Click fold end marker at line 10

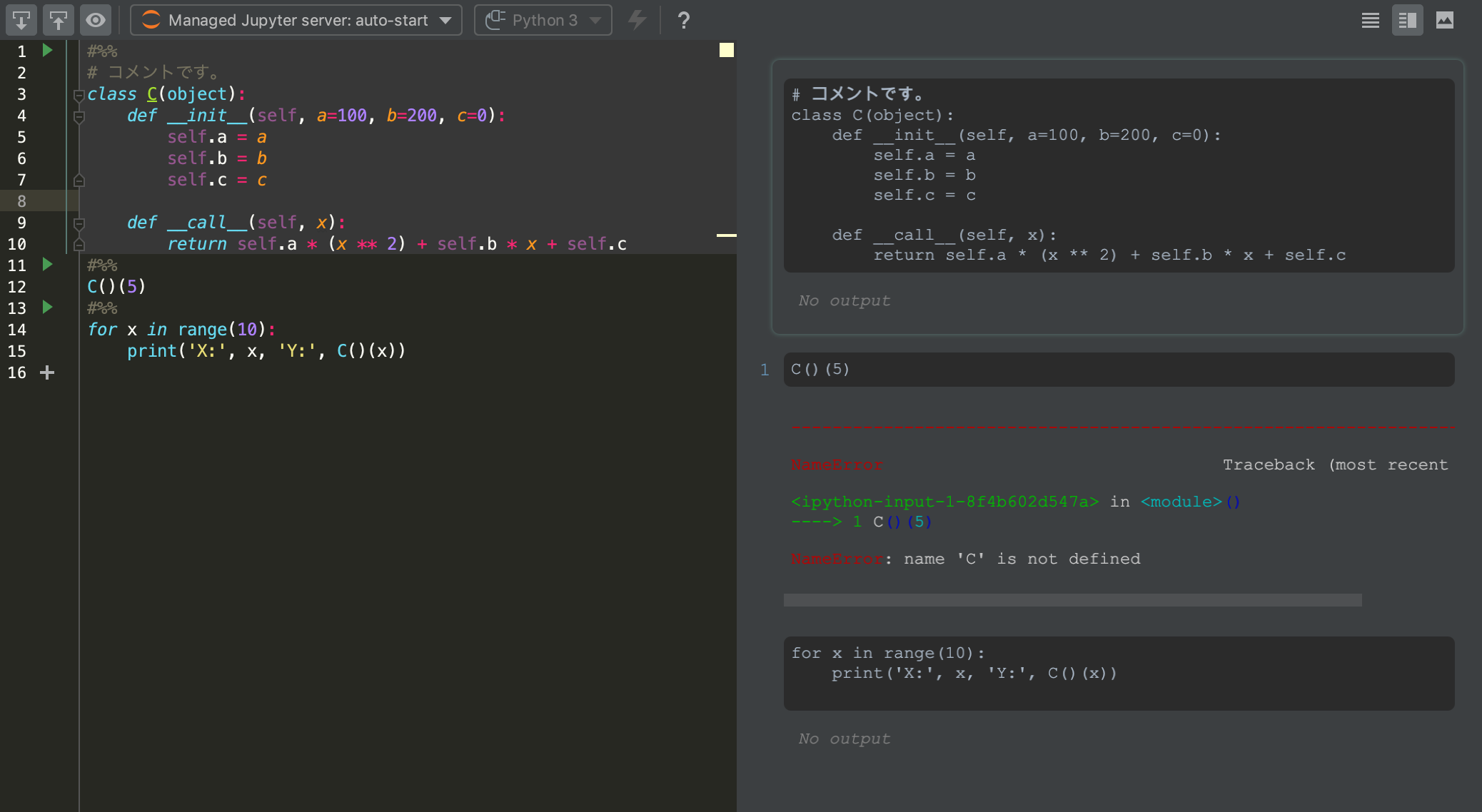pyautogui.click(x=79, y=245)
